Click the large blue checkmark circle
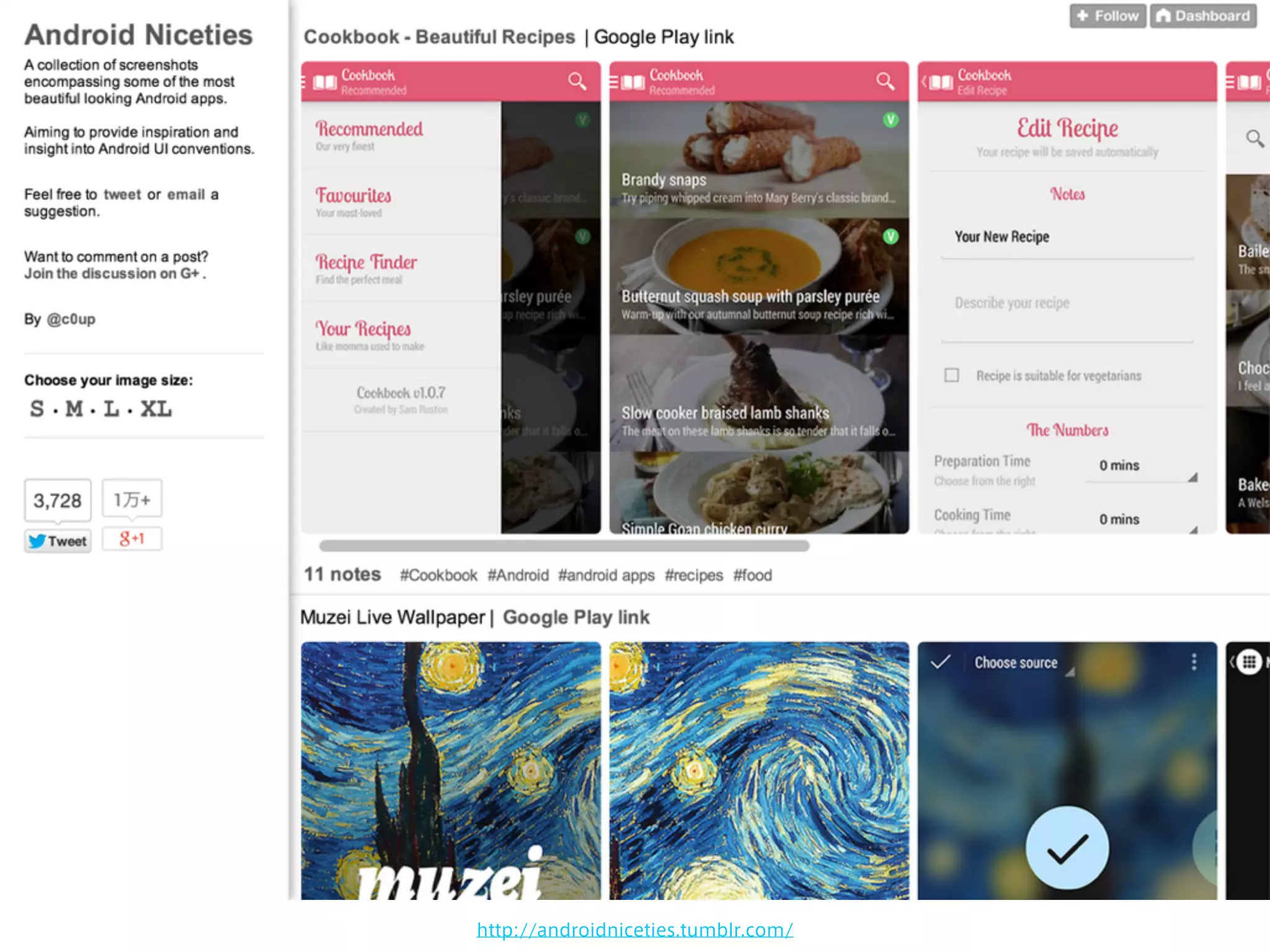The width and height of the screenshot is (1270, 952). [x=1067, y=848]
